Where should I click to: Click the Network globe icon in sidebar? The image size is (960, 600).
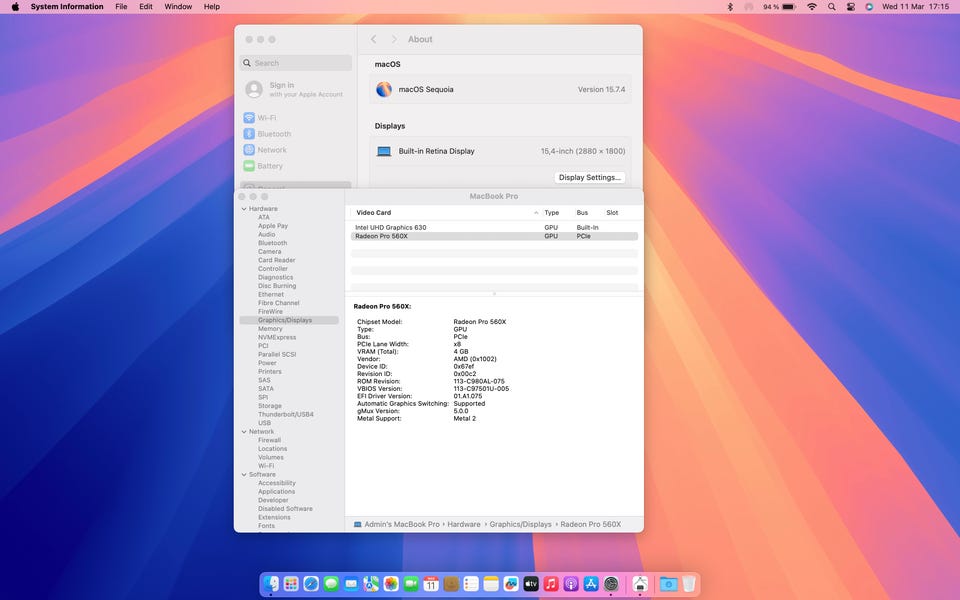pyautogui.click(x=249, y=150)
